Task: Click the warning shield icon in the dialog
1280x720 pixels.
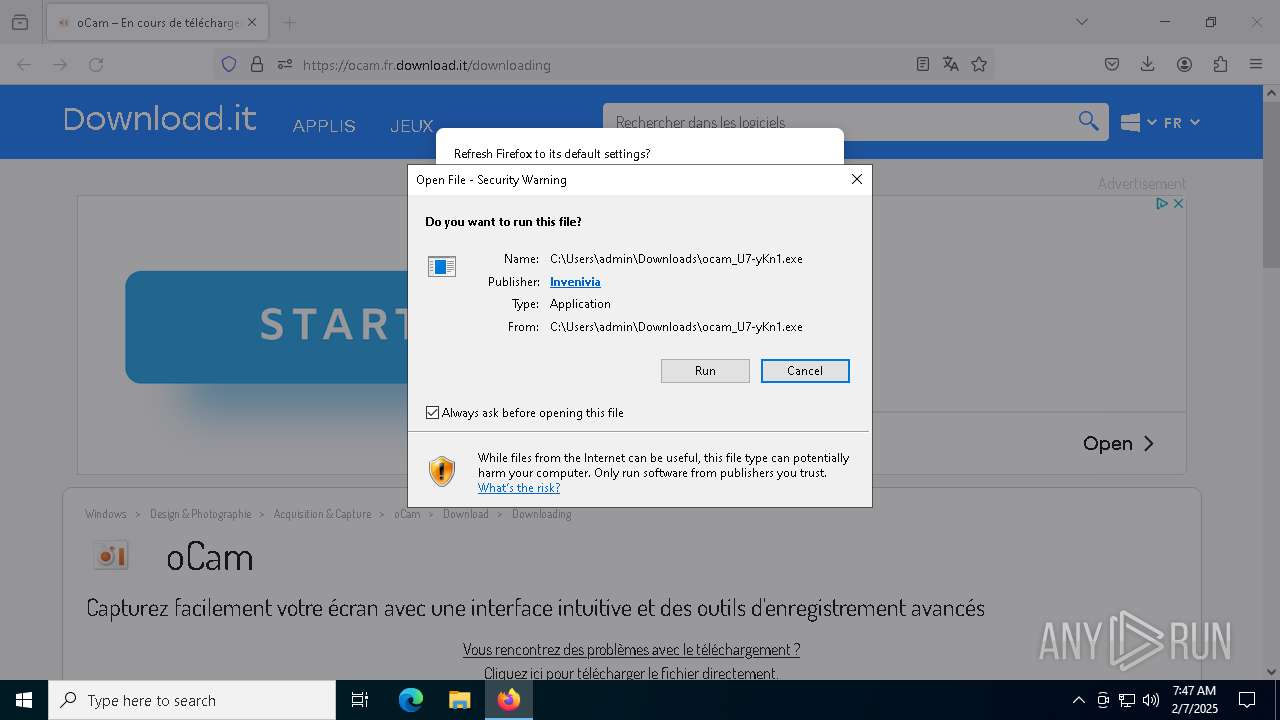Action: point(441,471)
